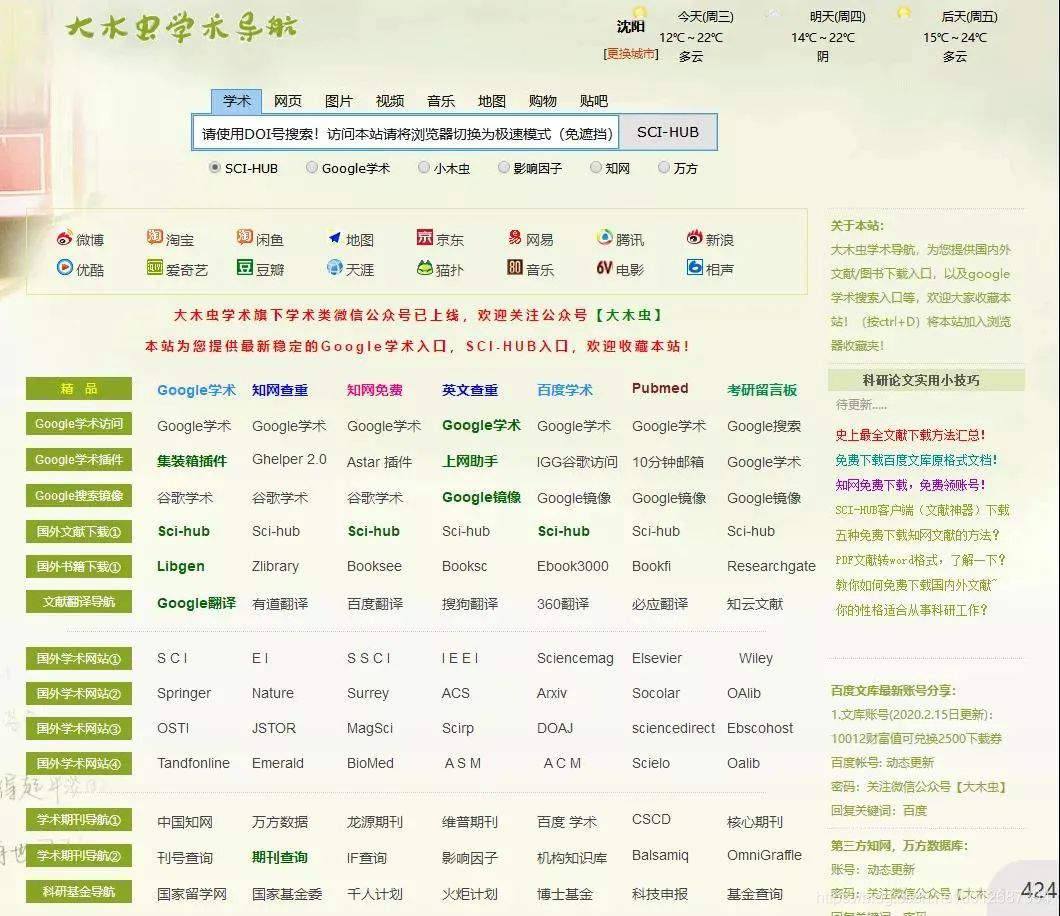Click the Springer link
Screen dimensions: 1060x916
pyautogui.click(x=184, y=693)
